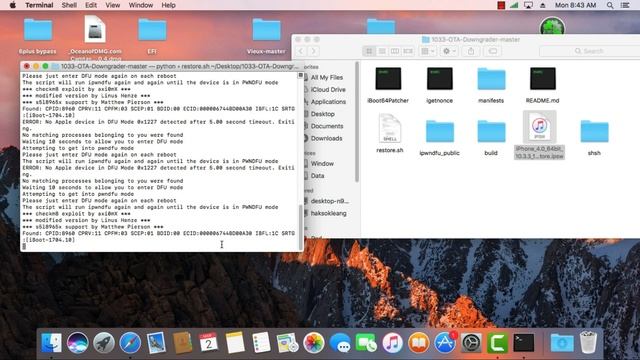640x360 pixels.
Task: Open Finder from the Dock
Action: pos(51,342)
